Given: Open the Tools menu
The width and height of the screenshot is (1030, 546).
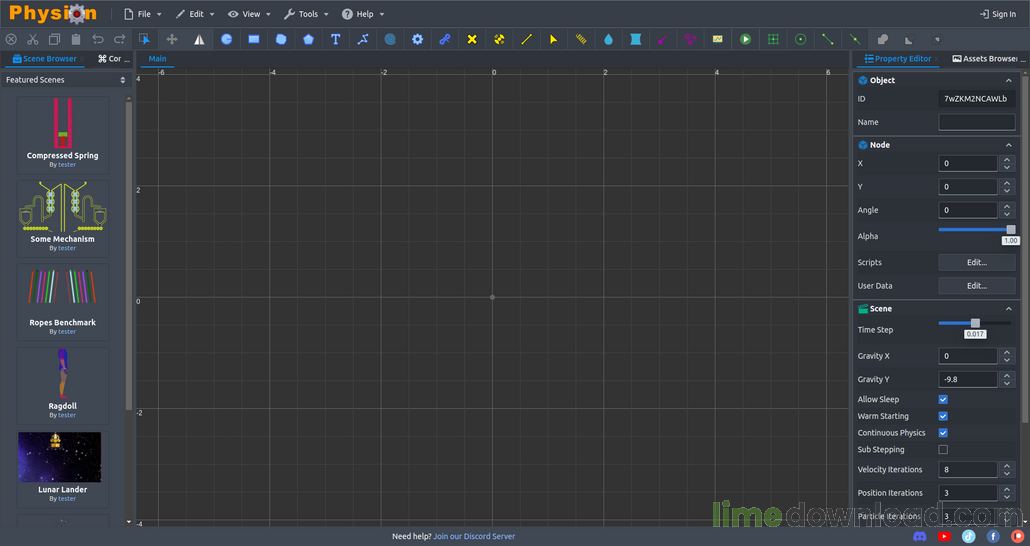Looking at the screenshot, I should pos(306,14).
